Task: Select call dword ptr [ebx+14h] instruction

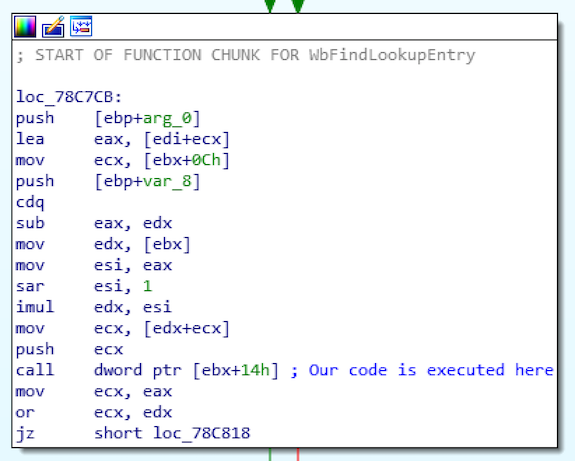Action: (x=147, y=370)
